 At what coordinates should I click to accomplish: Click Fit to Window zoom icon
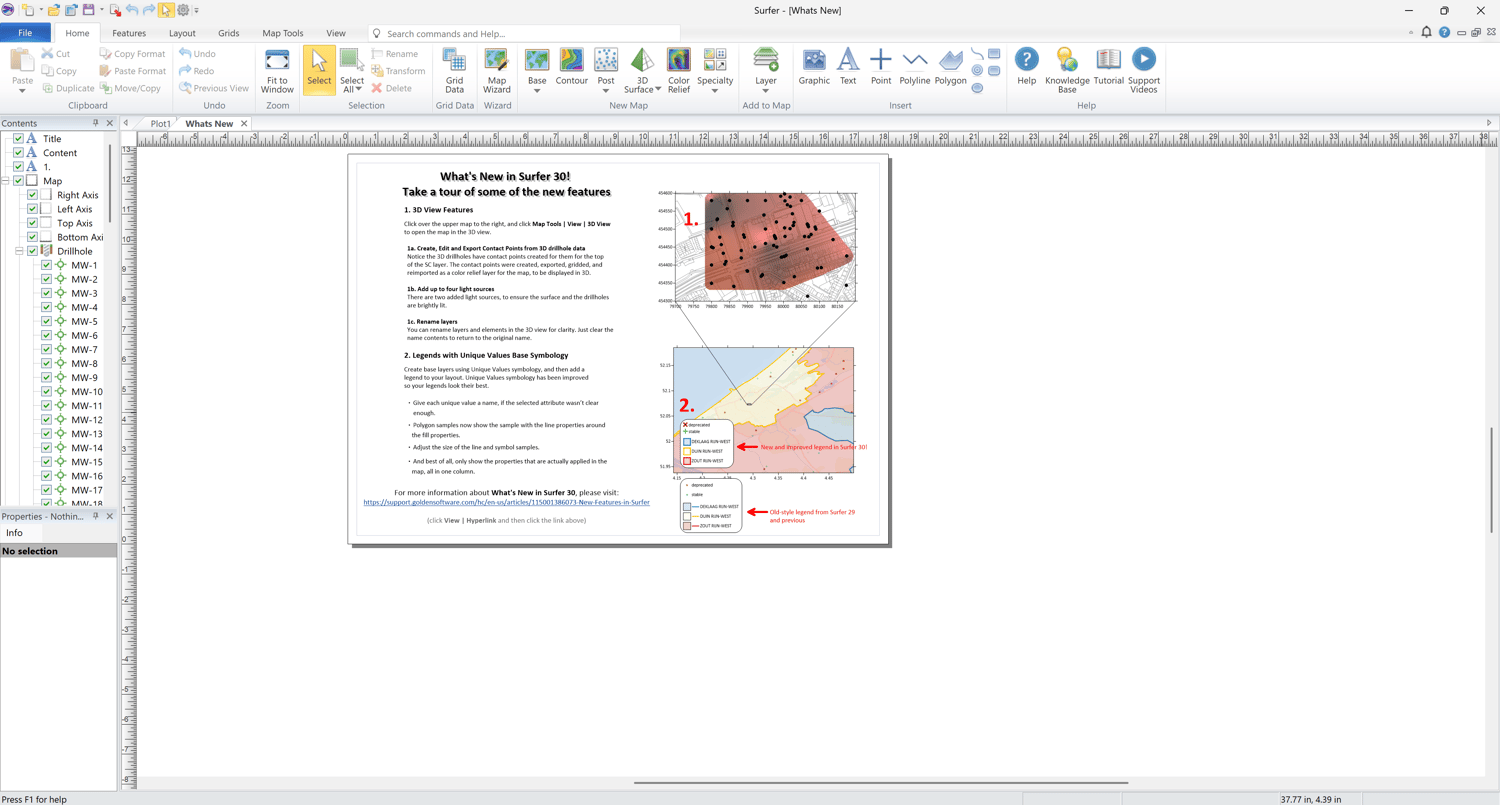[277, 69]
